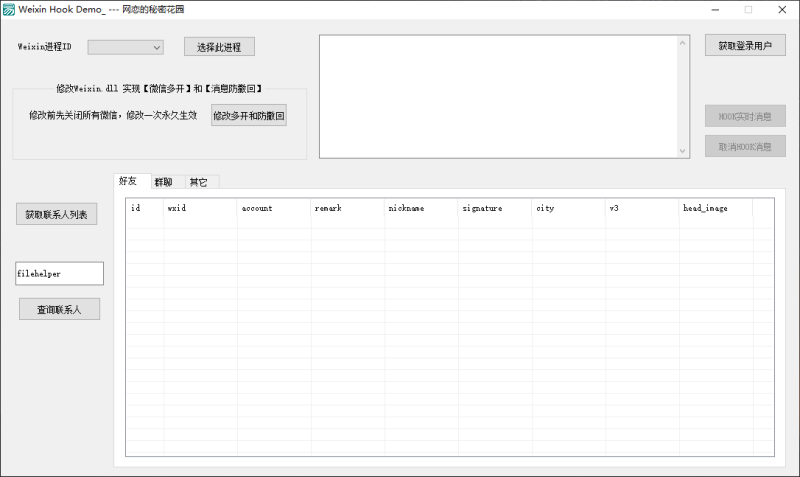The height and width of the screenshot is (477, 800).
Task: Focus the filehelper input field
Action: coord(59,273)
